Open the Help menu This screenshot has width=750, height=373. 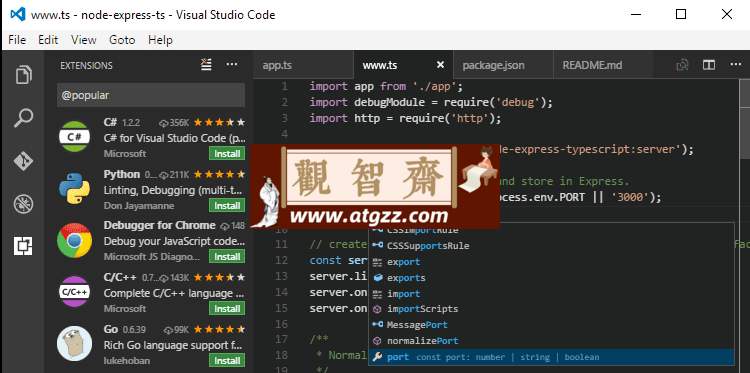coord(160,40)
